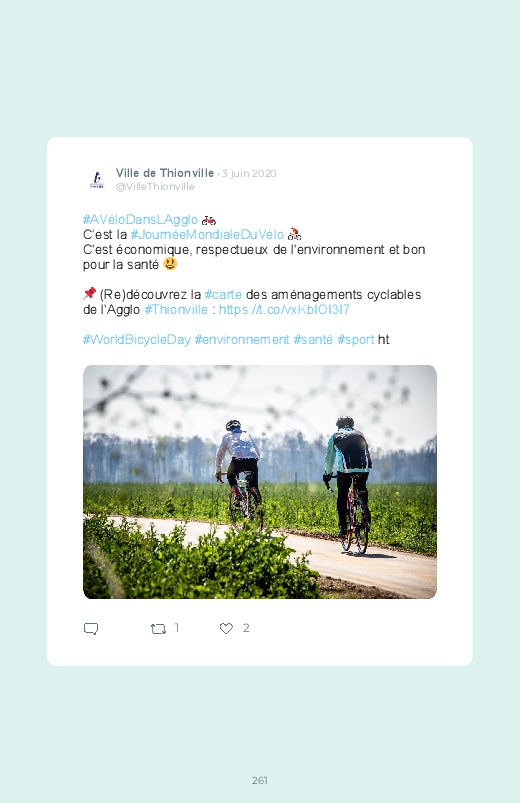Click the 3 juin 2020 date
This screenshot has width=520, height=803.
[249, 174]
